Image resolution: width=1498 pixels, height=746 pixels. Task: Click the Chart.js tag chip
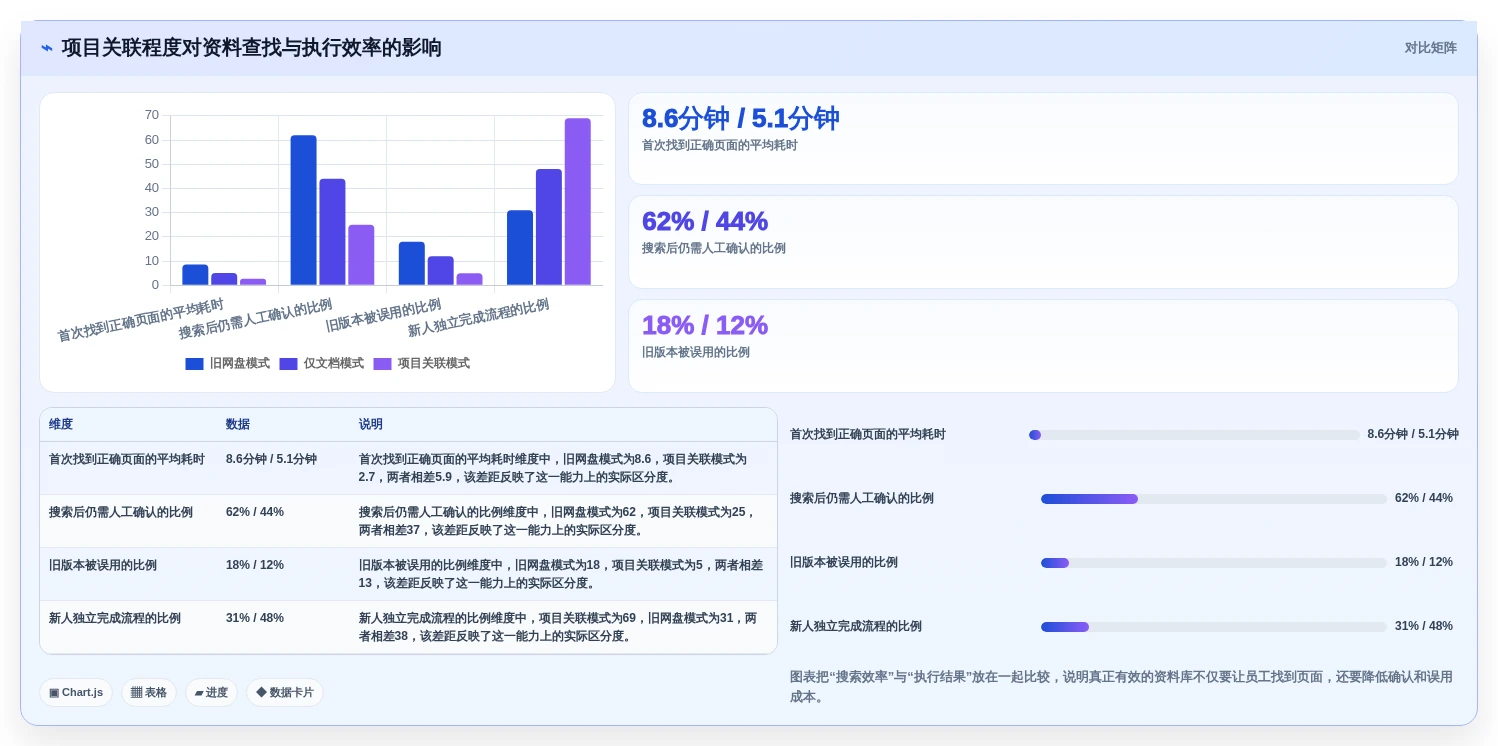(x=76, y=692)
